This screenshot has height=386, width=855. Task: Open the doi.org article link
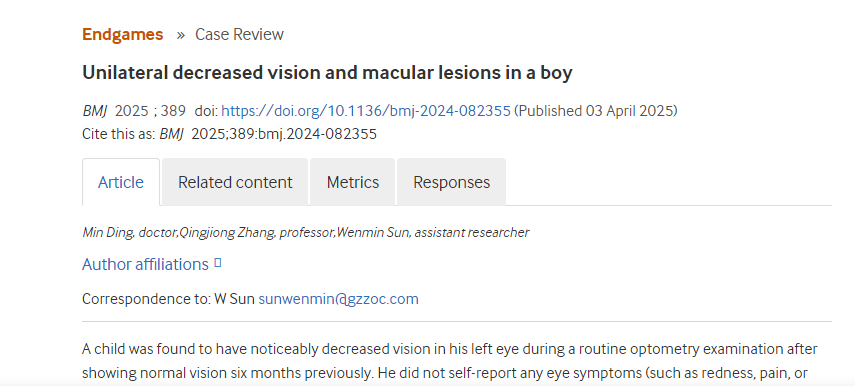click(366, 111)
